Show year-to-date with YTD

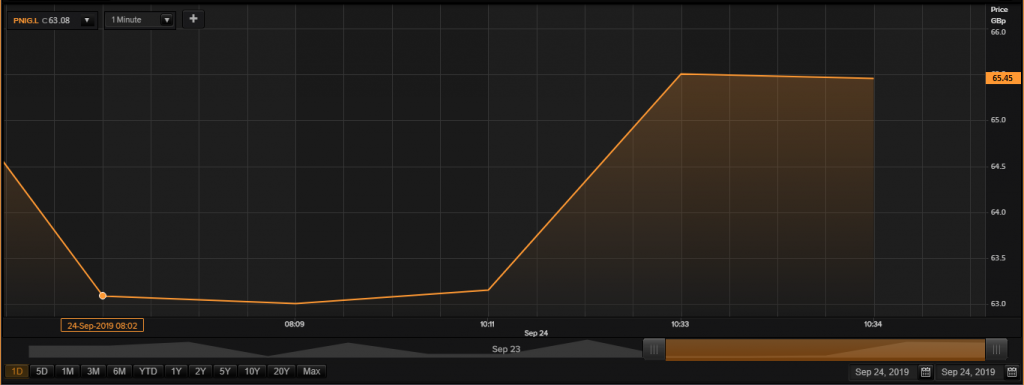[148, 372]
